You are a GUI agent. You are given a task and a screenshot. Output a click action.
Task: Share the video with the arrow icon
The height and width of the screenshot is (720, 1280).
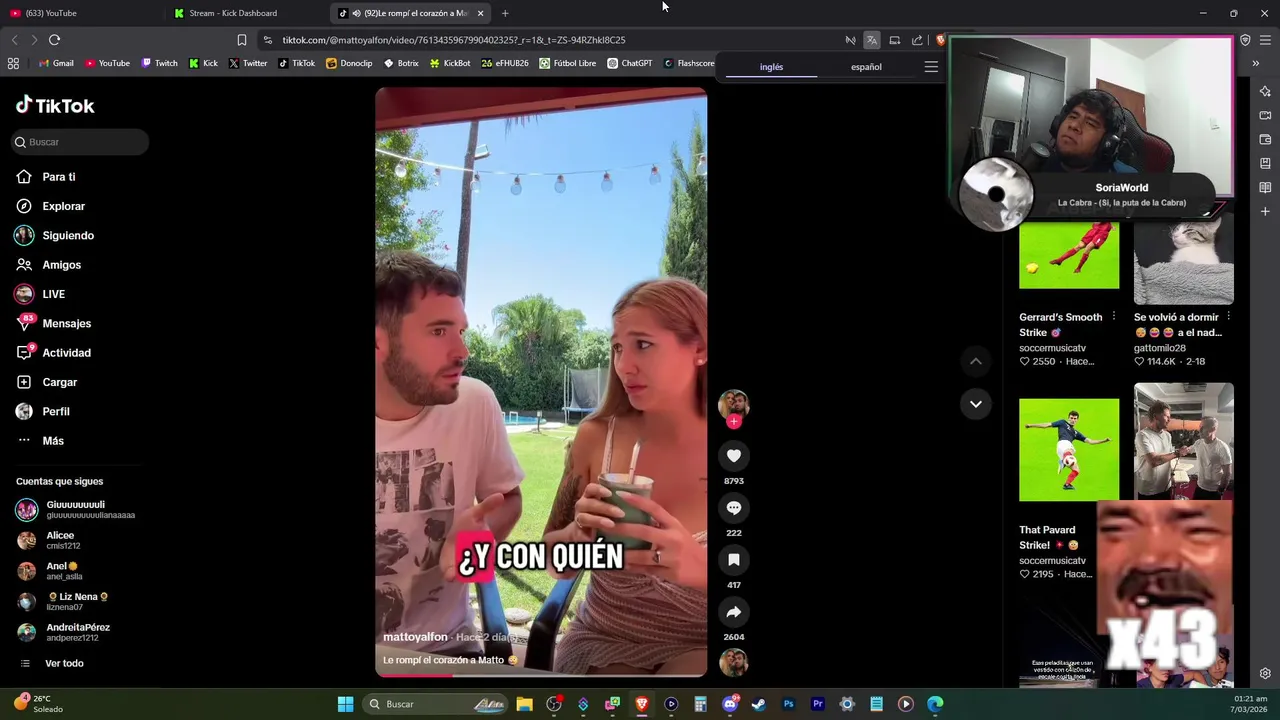[734, 612]
